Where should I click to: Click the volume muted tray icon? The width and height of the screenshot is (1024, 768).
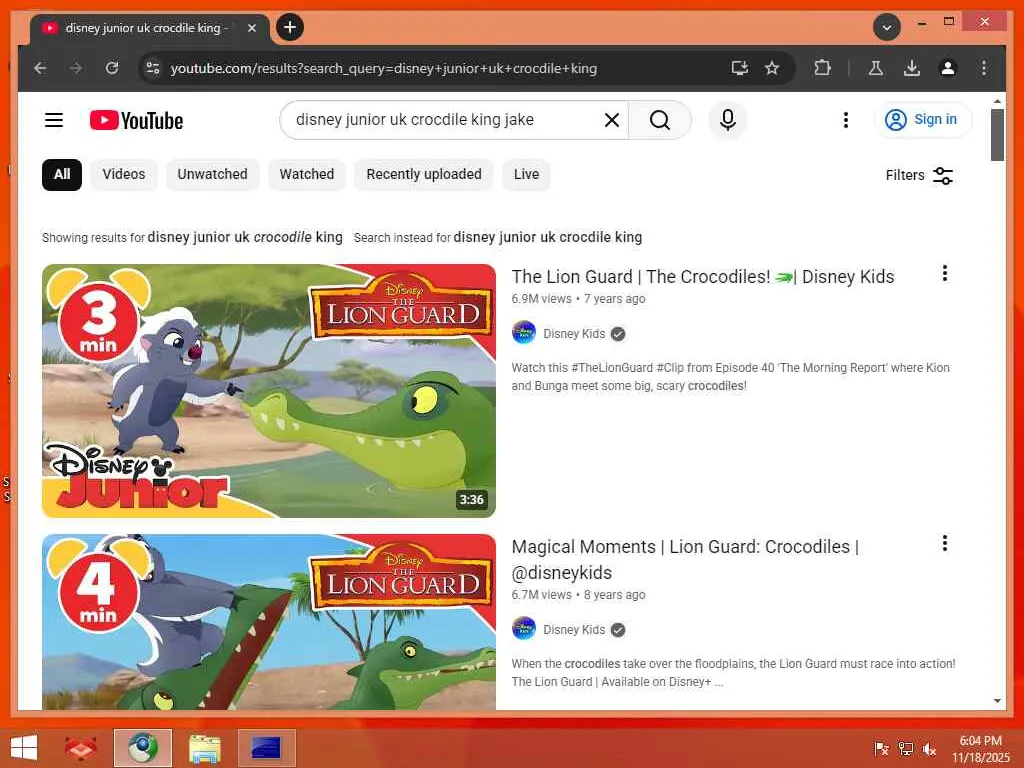tap(929, 748)
